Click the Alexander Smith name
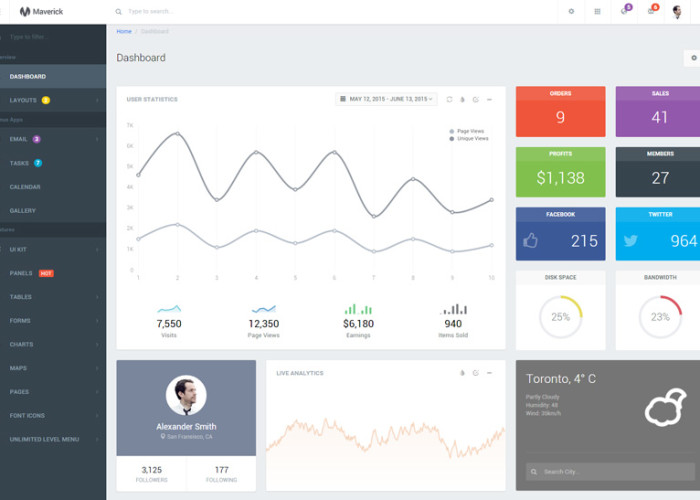 (186, 427)
